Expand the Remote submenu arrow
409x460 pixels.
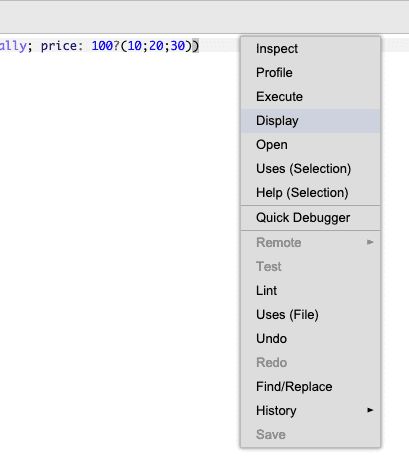(370, 242)
